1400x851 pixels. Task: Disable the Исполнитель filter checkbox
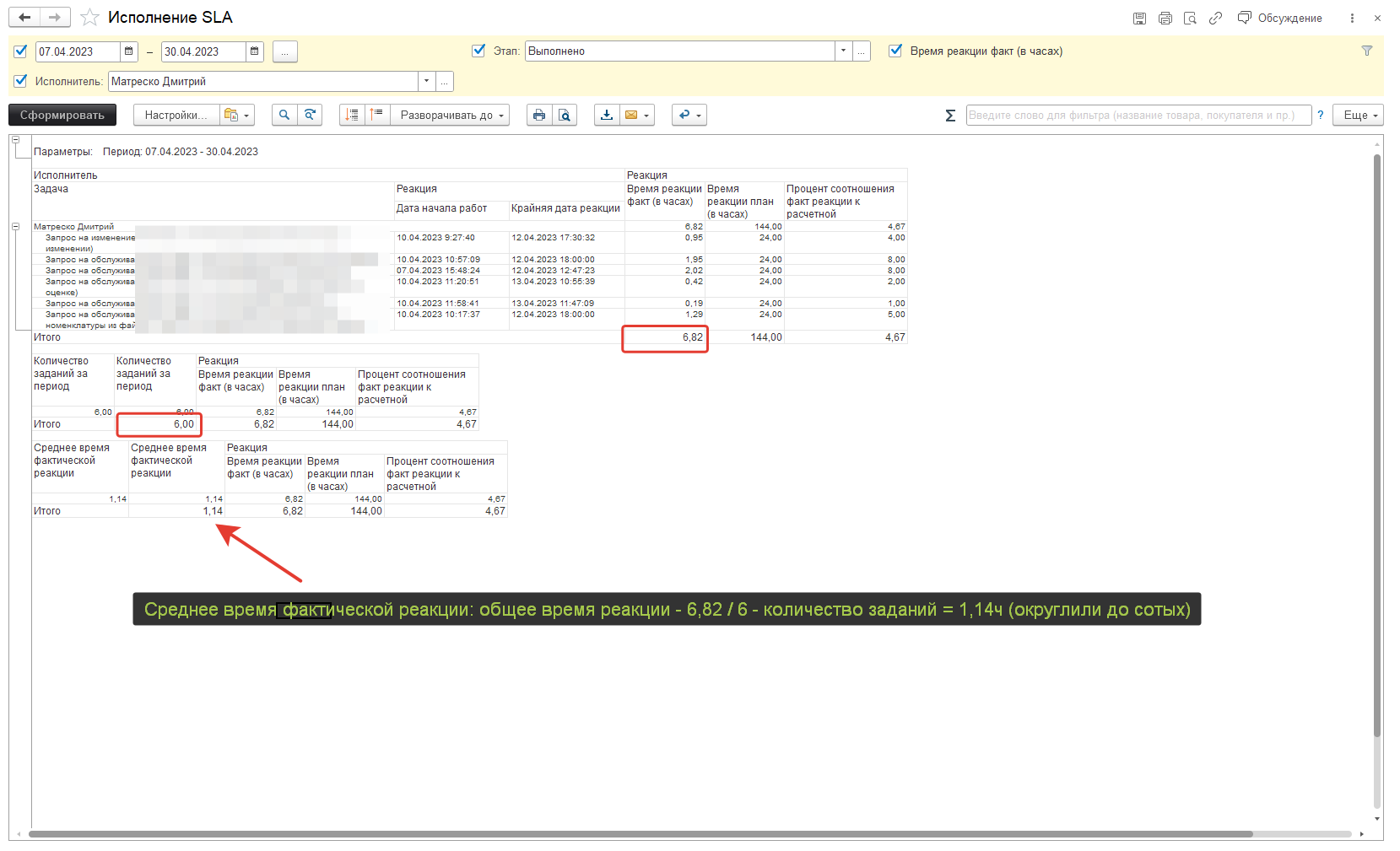click(x=21, y=82)
